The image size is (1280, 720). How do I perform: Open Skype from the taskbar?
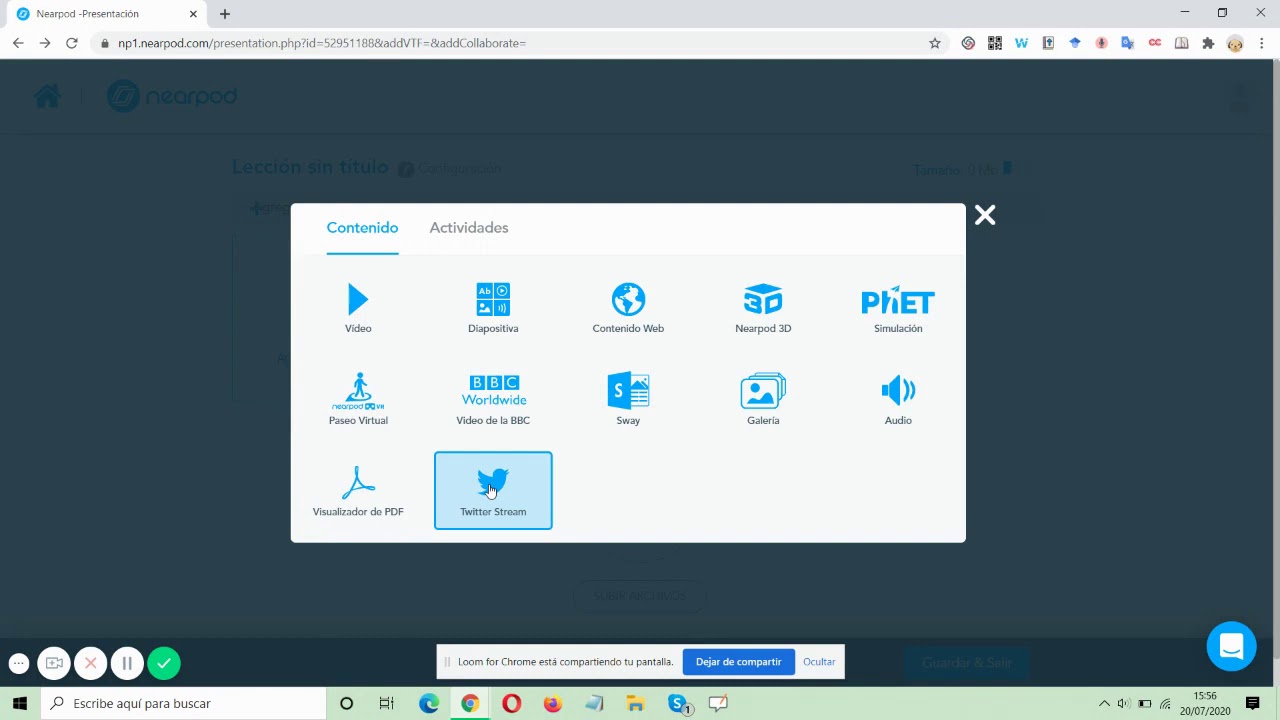(x=680, y=704)
